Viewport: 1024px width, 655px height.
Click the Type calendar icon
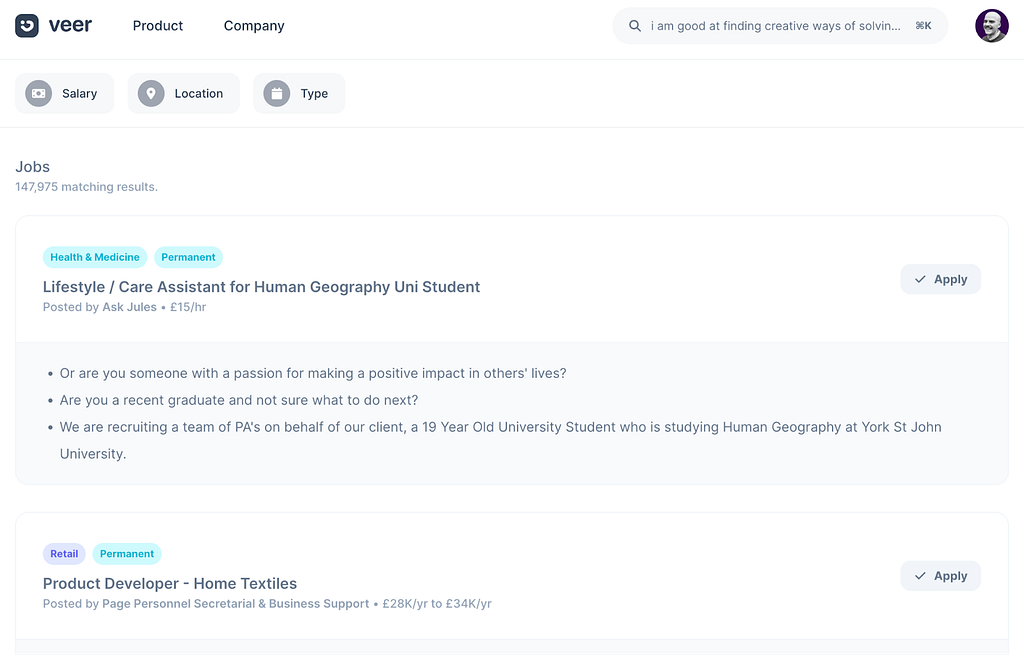point(277,93)
